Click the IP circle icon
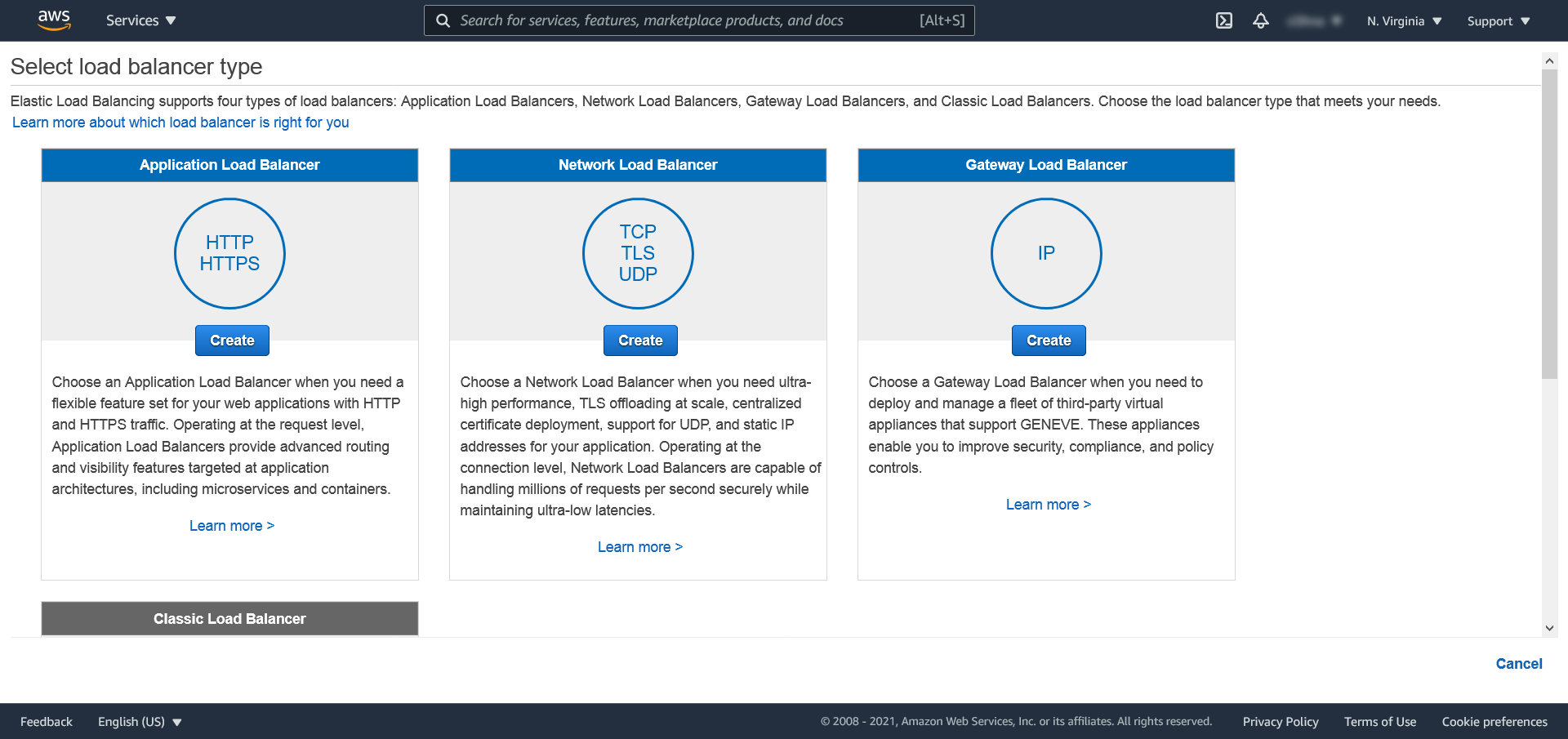This screenshot has height=739, width=1568. (x=1046, y=253)
